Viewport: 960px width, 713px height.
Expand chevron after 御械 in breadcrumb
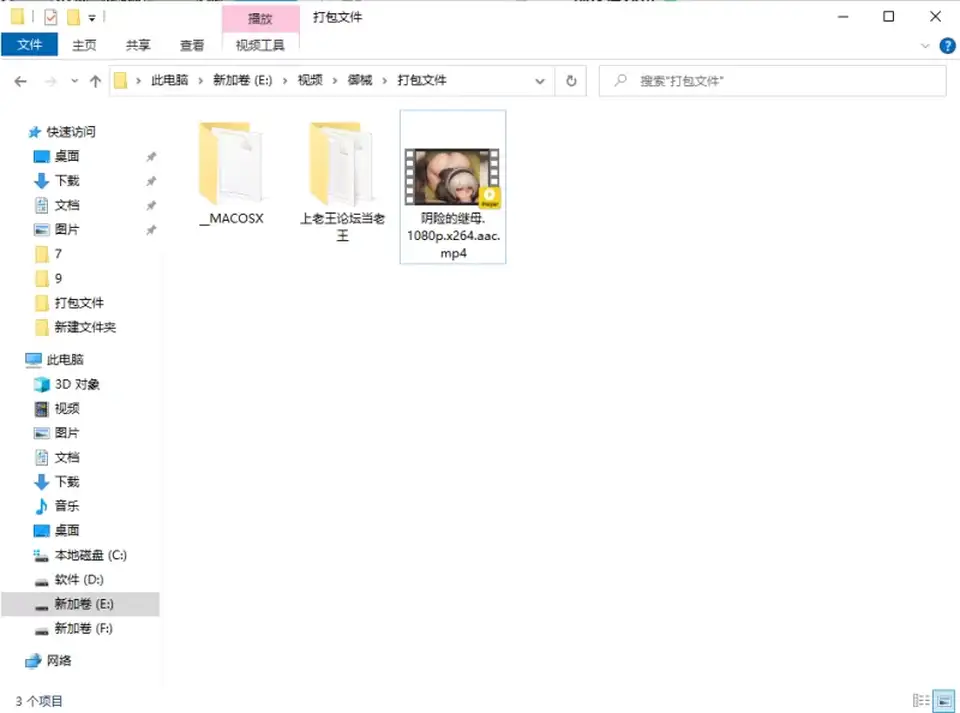[385, 81]
